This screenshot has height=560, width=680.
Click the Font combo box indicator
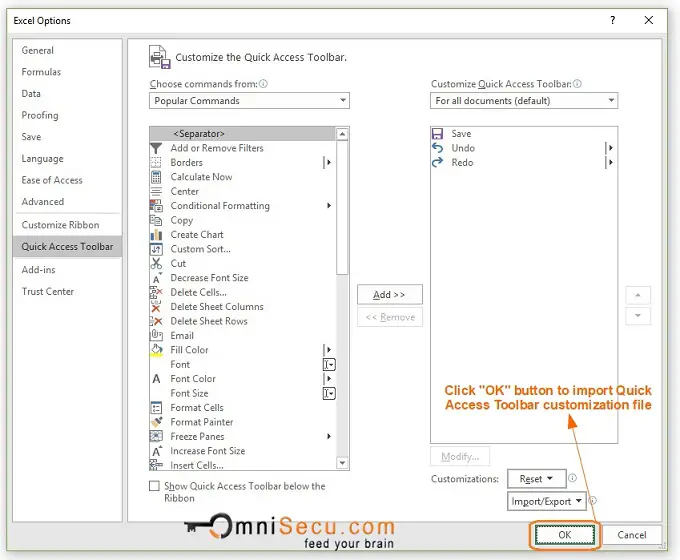pos(329,365)
